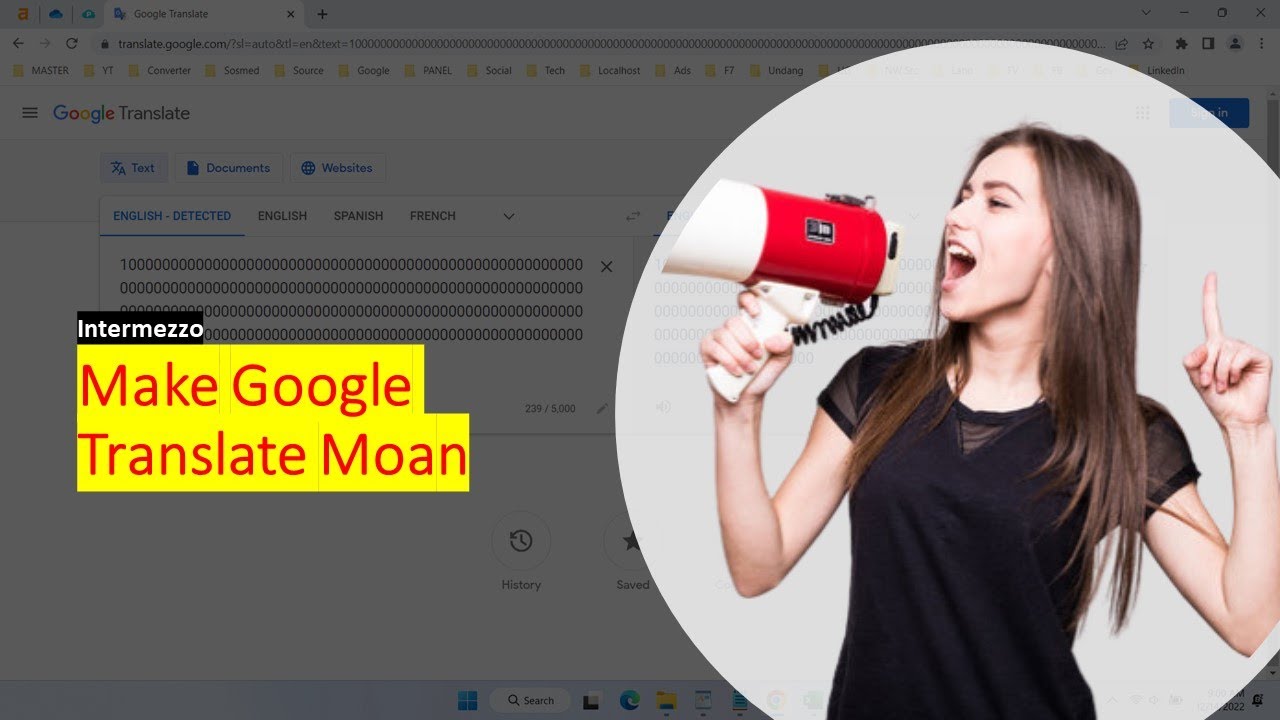Screen dimensions: 1280x720
Task: Listen to the translated text speaker
Action: pyautogui.click(x=663, y=407)
